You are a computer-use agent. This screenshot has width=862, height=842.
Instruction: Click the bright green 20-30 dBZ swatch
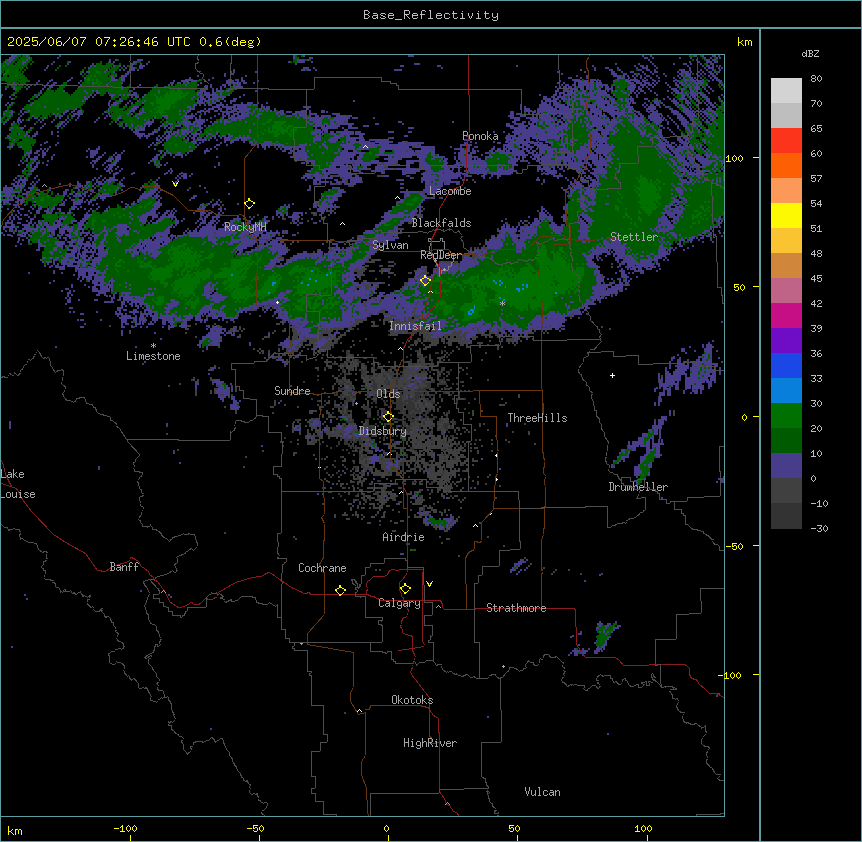pyautogui.click(x=786, y=416)
